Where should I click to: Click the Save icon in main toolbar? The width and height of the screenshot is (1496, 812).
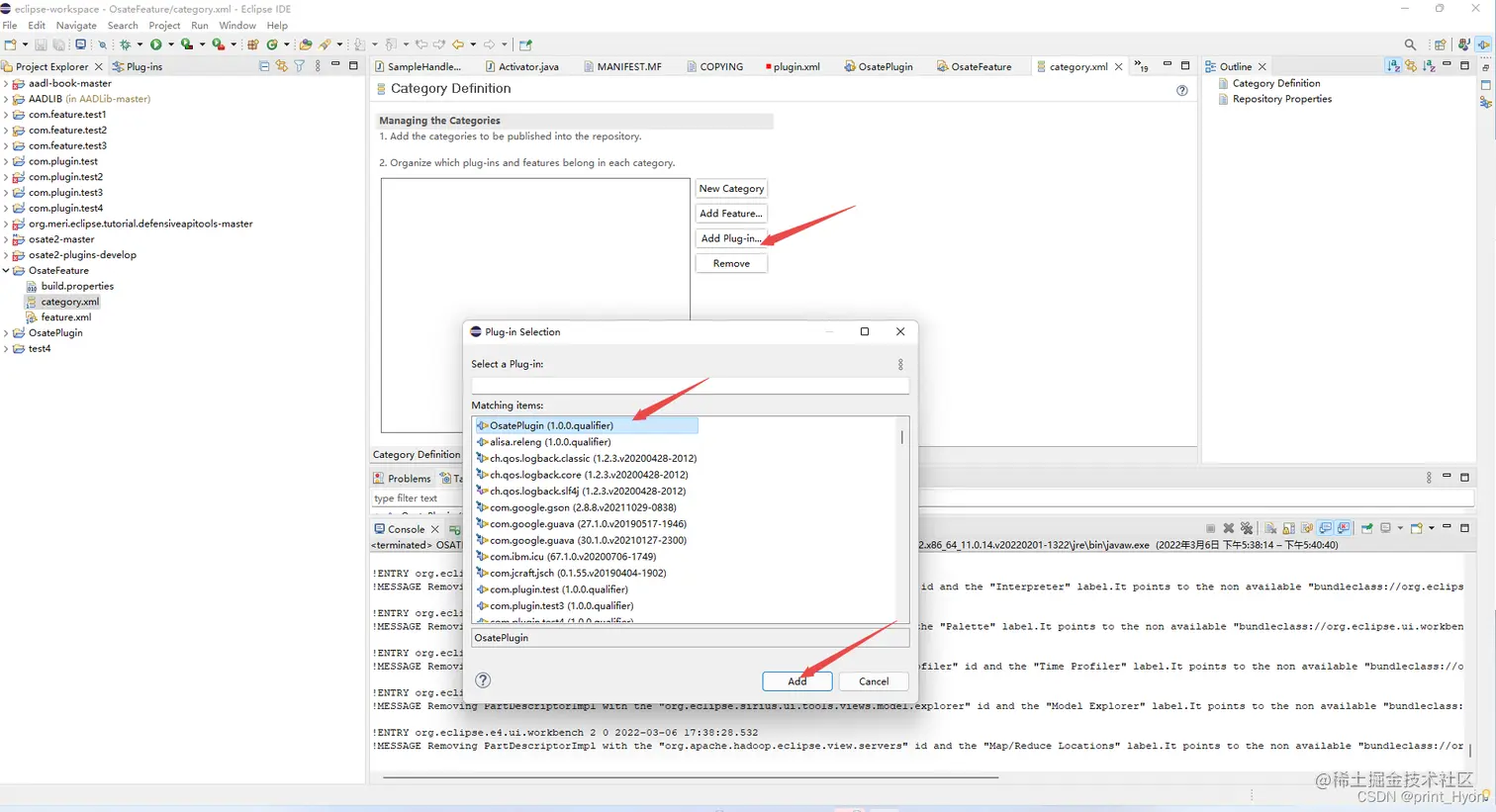click(41, 45)
